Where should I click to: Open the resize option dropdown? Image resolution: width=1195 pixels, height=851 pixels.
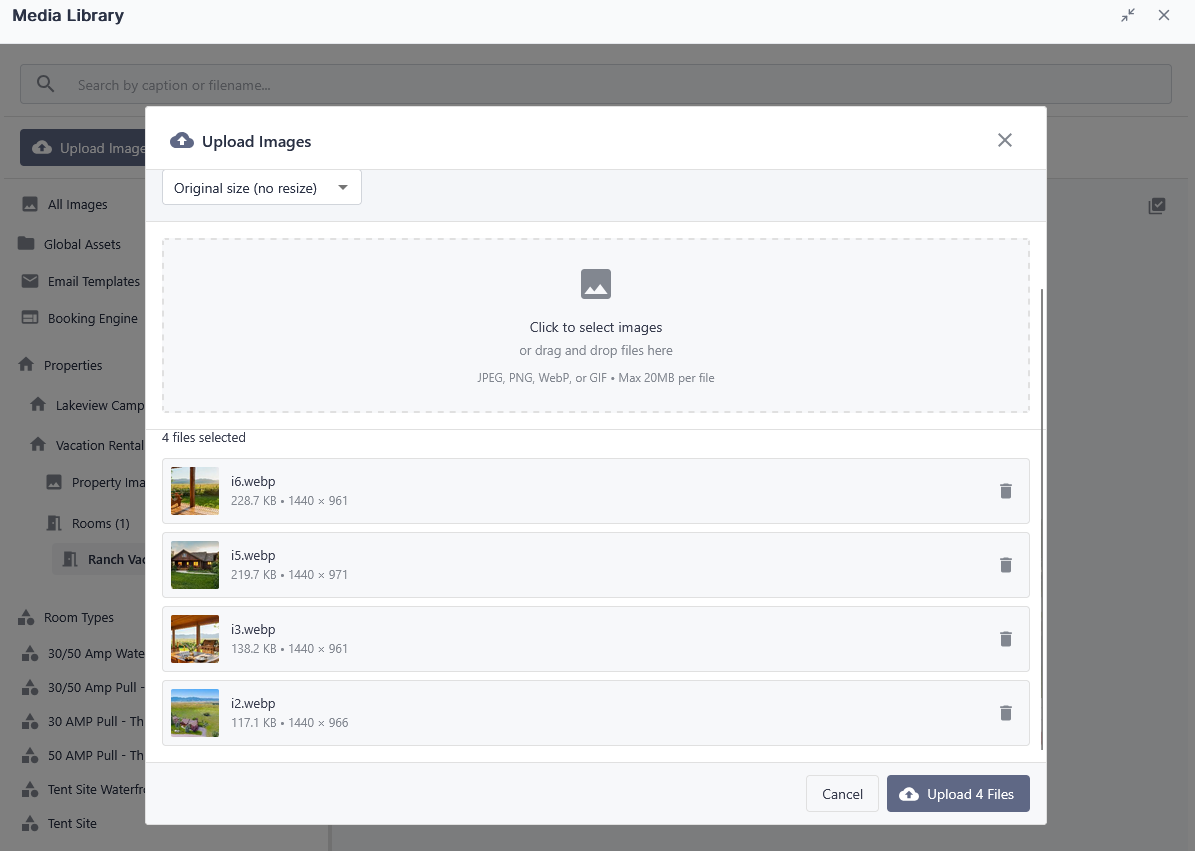[x=262, y=188]
